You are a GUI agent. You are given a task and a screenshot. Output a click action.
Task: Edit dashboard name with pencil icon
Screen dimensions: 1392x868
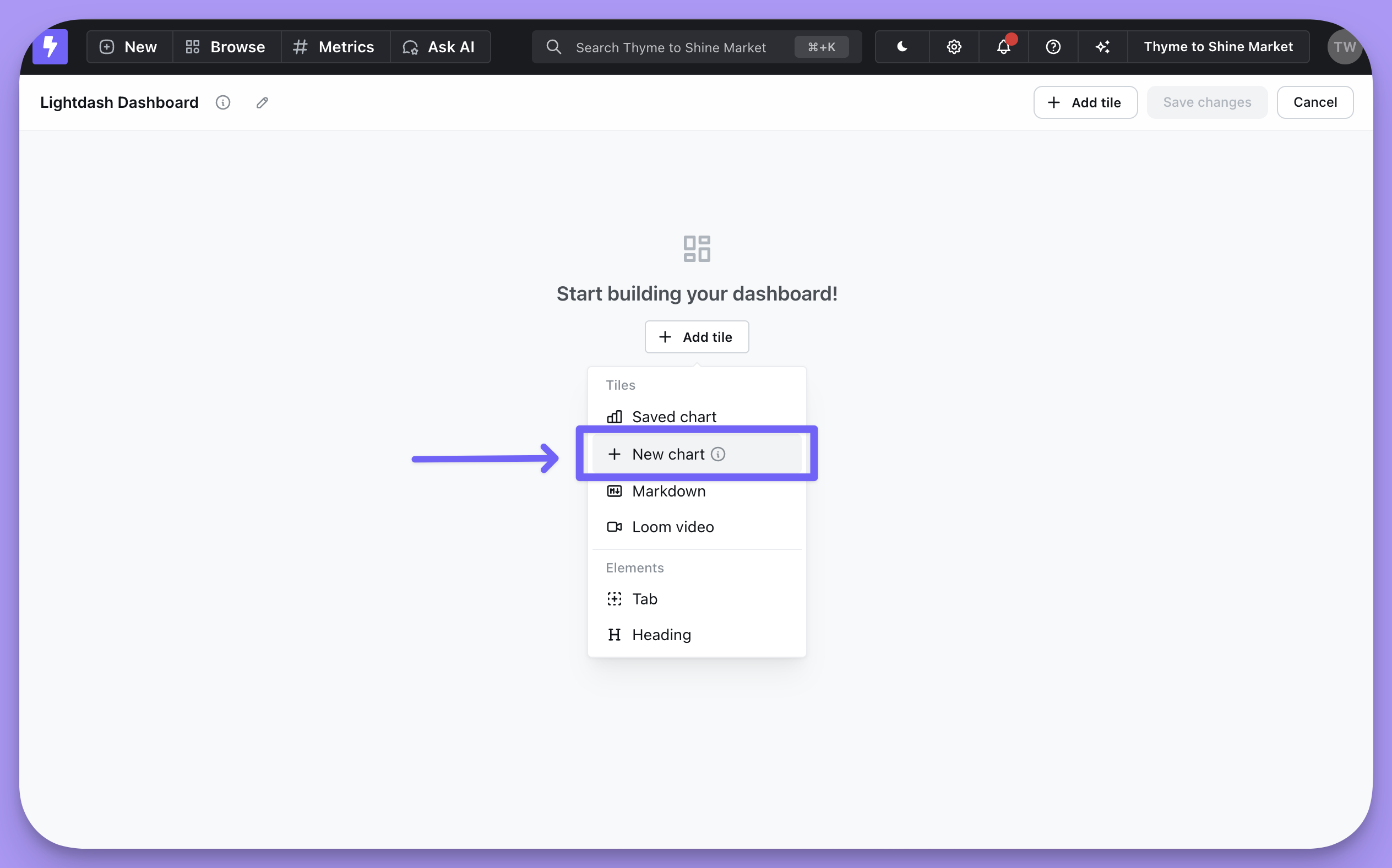[x=263, y=102]
